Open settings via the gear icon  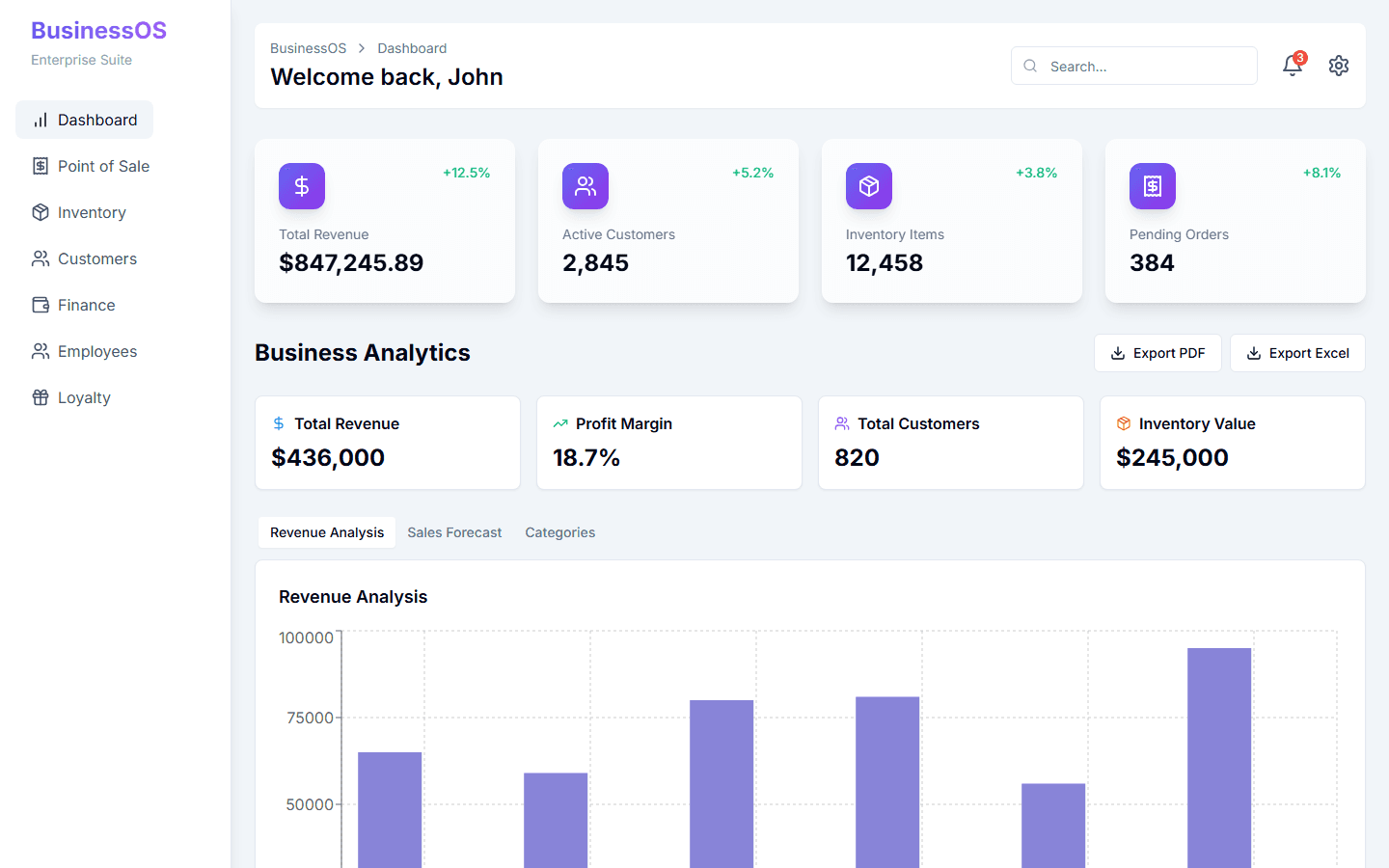[1338, 66]
